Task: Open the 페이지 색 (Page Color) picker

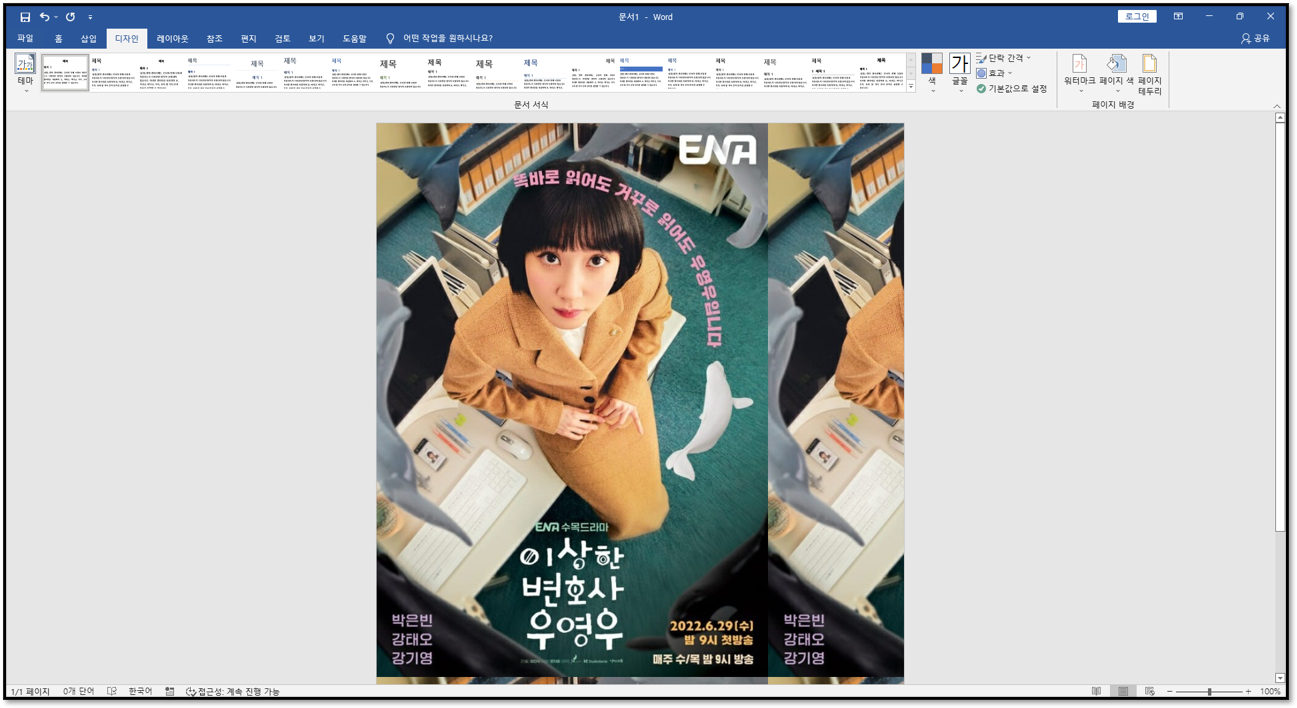Action: 1116,75
